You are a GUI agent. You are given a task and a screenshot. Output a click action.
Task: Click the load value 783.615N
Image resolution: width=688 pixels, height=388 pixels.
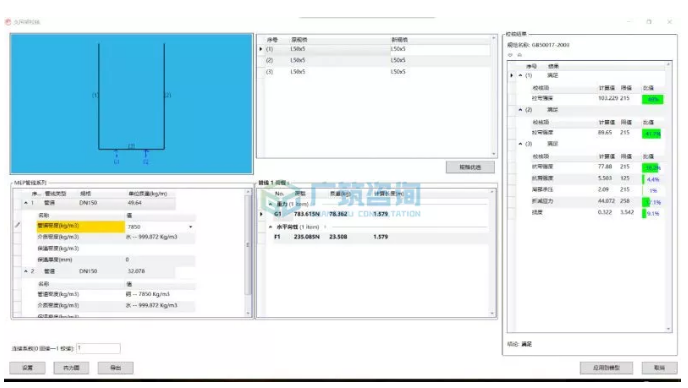click(307, 214)
